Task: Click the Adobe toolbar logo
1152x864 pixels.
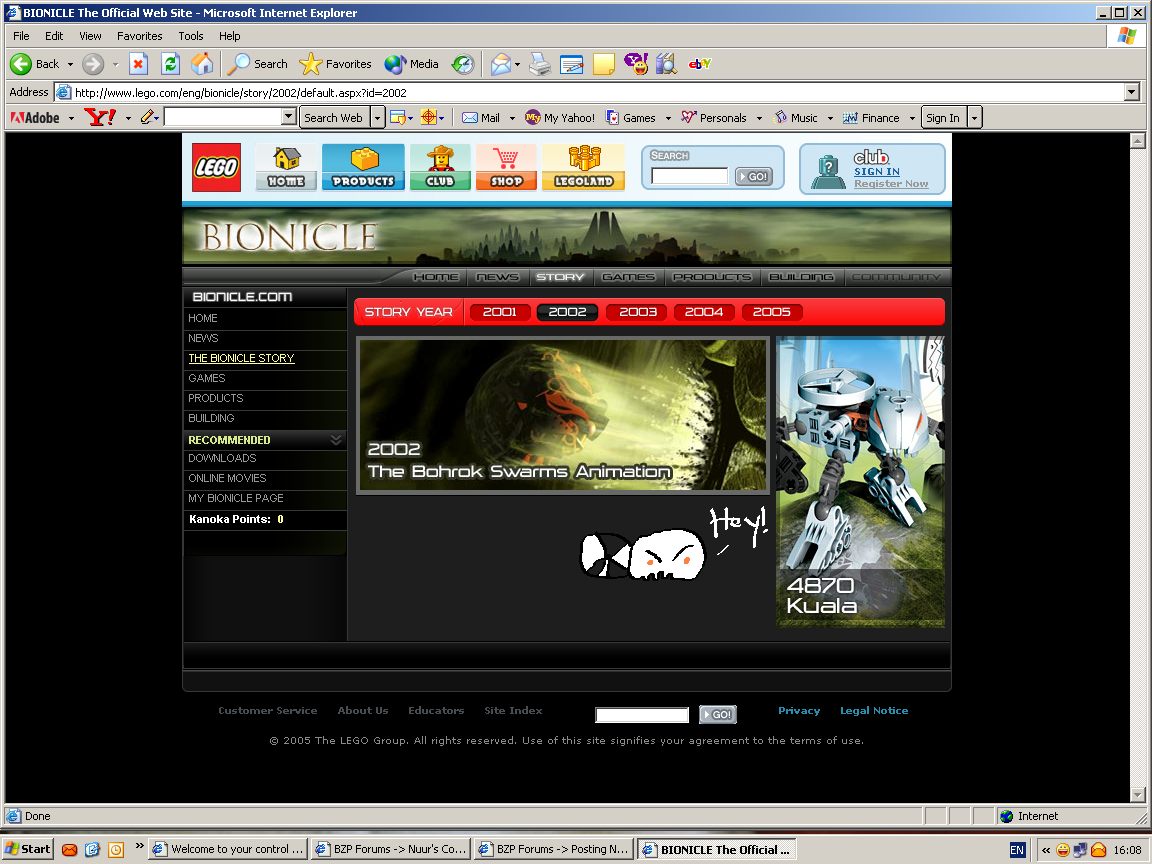Action: pos(35,118)
